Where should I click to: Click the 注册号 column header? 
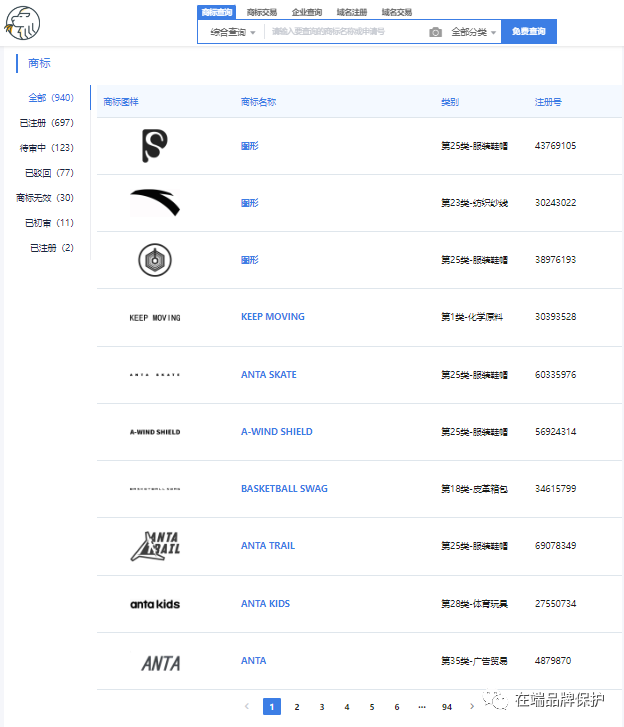(x=548, y=102)
